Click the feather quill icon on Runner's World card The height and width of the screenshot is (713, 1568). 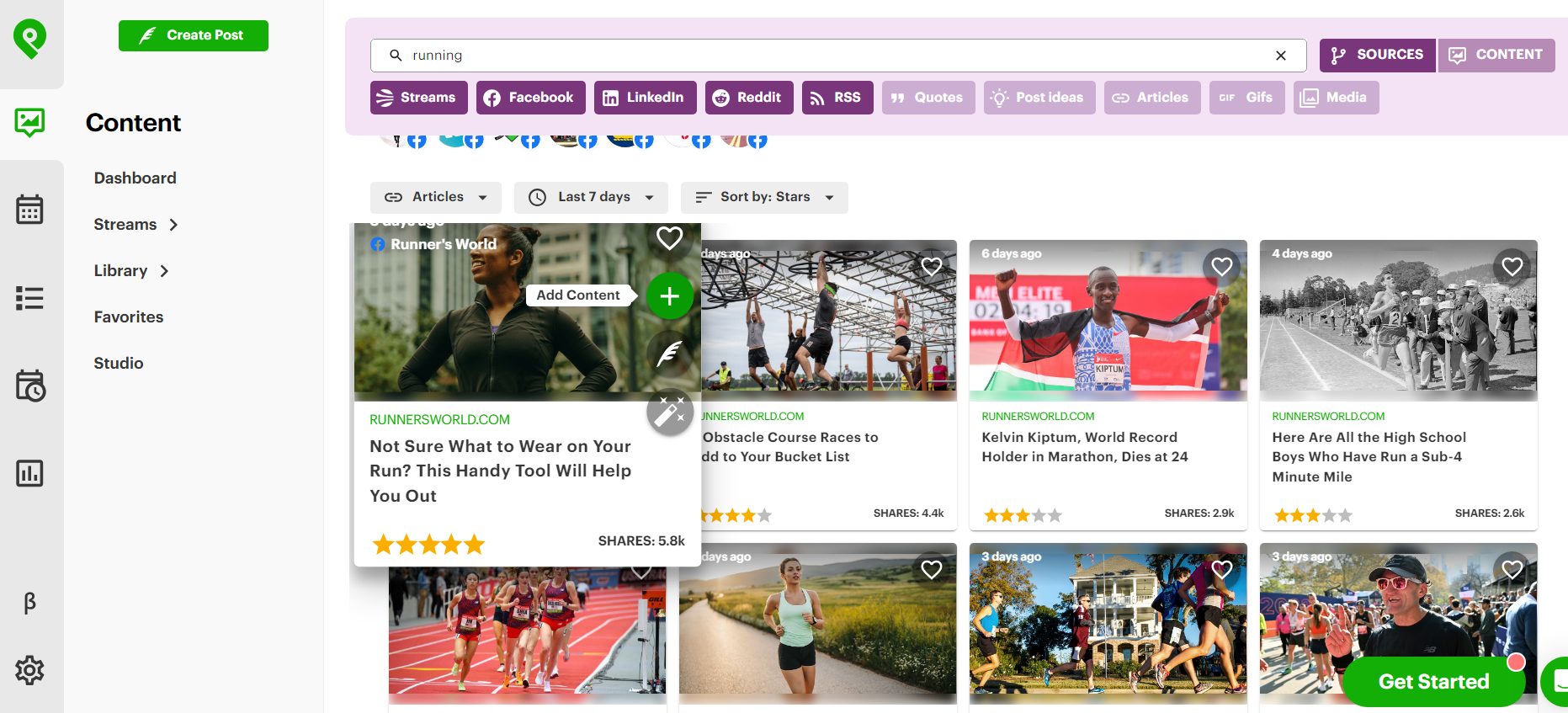coord(669,354)
